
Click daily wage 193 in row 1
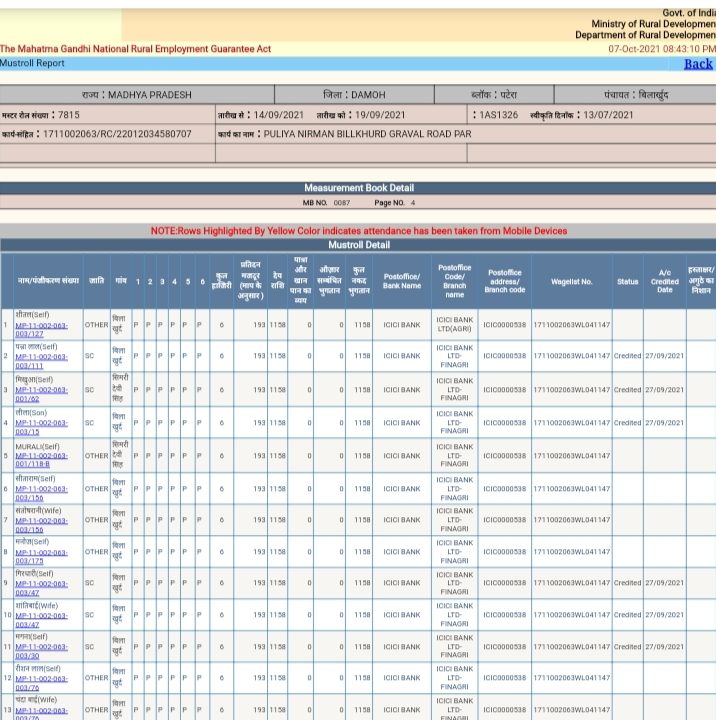pos(259,325)
